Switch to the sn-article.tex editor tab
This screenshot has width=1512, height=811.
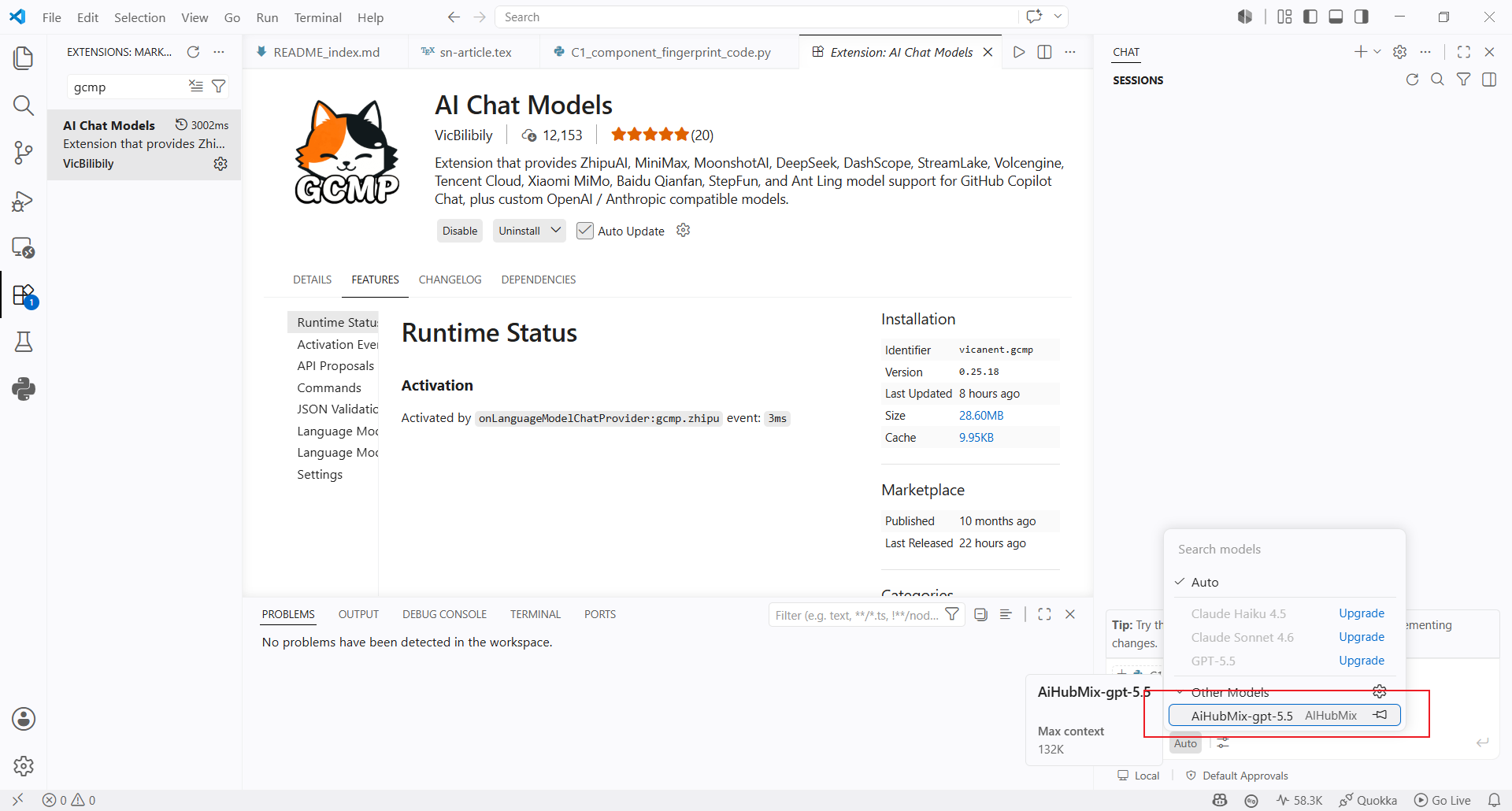pyautogui.click(x=476, y=52)
